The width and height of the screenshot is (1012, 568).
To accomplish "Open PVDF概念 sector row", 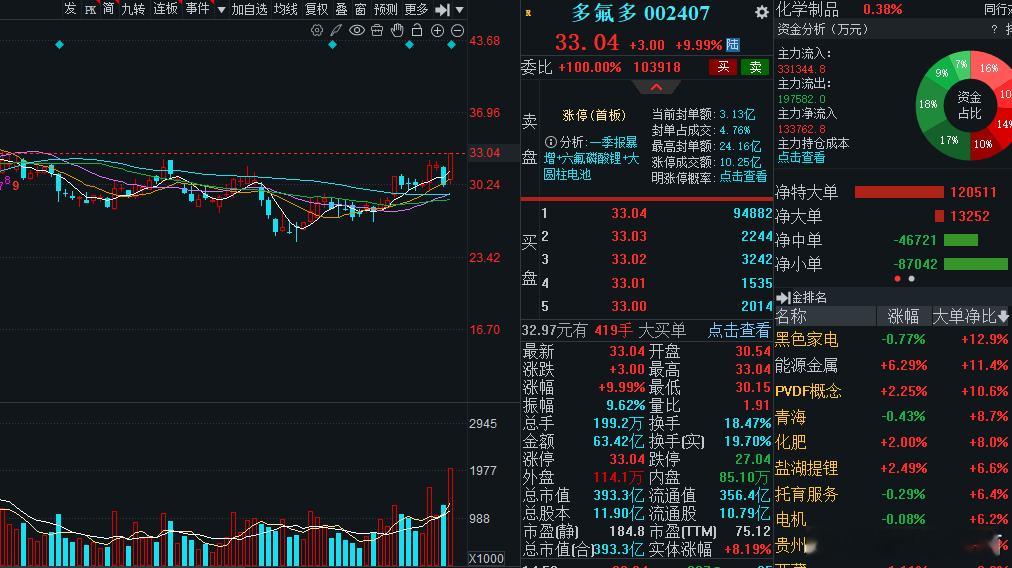I will 893,391.
